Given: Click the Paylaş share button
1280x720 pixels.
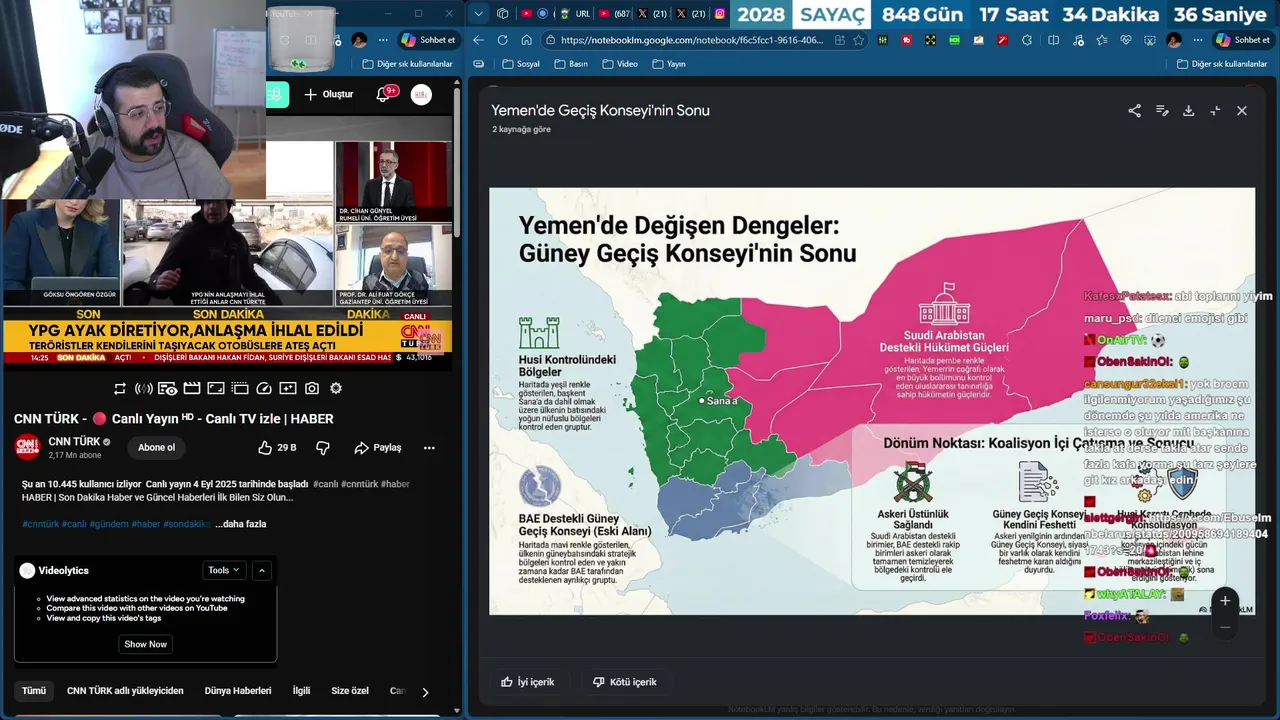Looking at the screenshot, I should [x=377, y=448].
